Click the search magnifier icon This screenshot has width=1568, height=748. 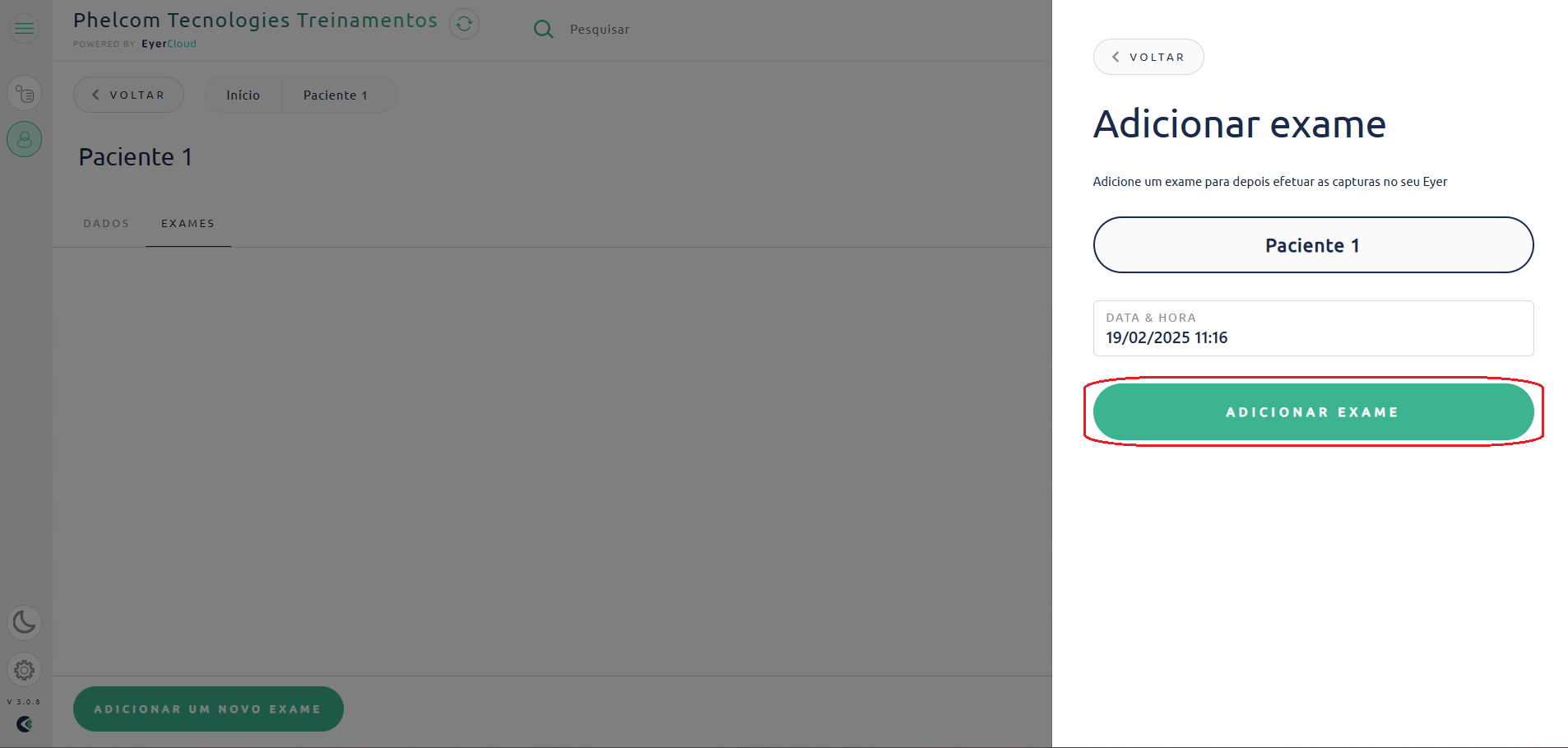[x=543, y=30]
